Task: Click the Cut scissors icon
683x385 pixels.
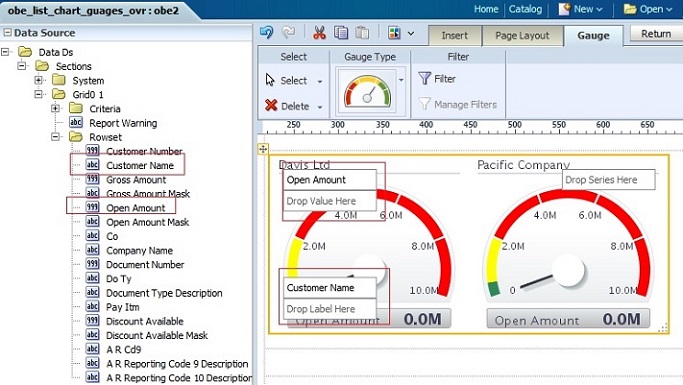Action: coord(319,33)
